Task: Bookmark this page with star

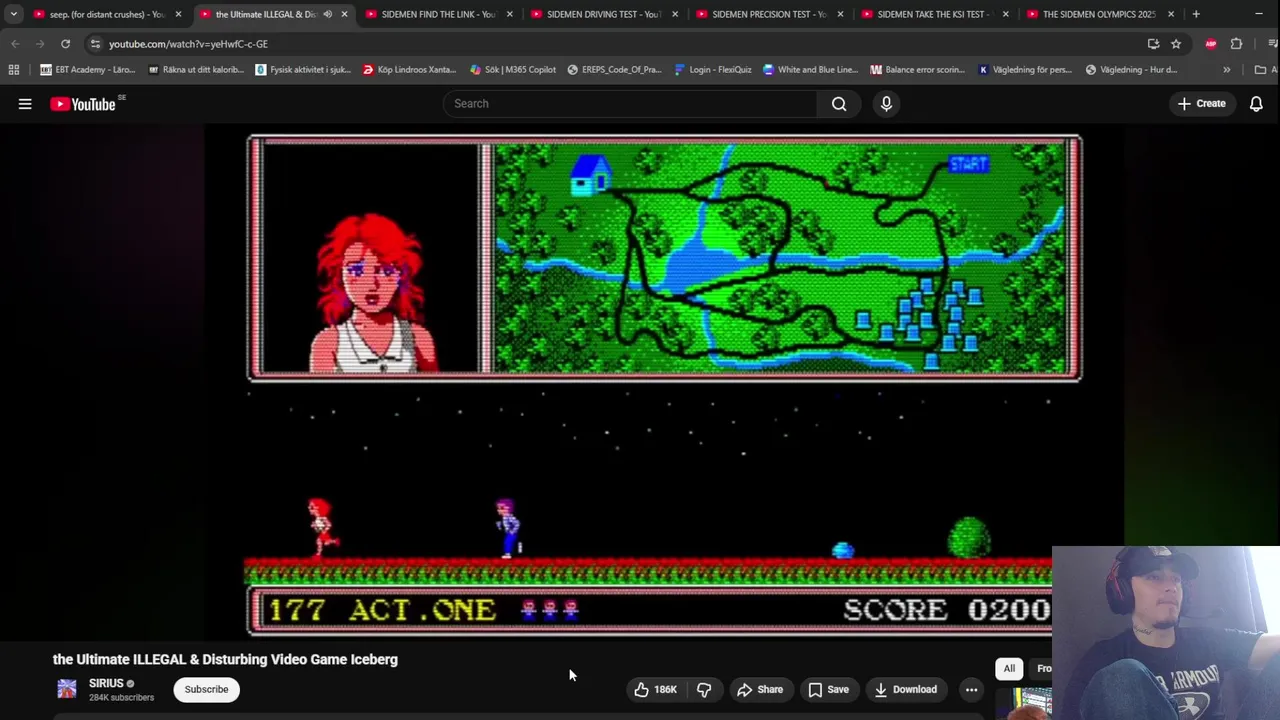Action: coord(1176,44)
